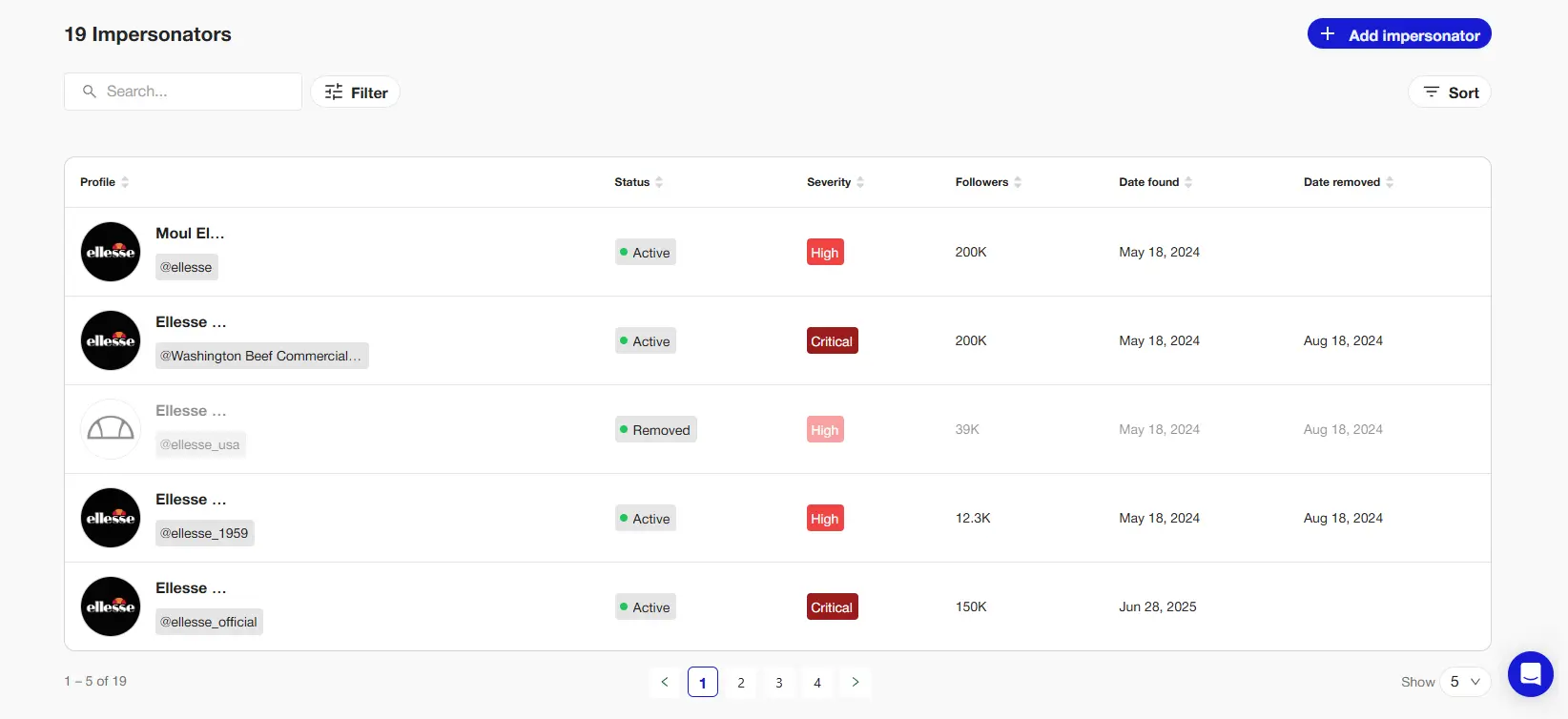
Task: Click the @ellesse handle tag
Action: coord(187,267)
